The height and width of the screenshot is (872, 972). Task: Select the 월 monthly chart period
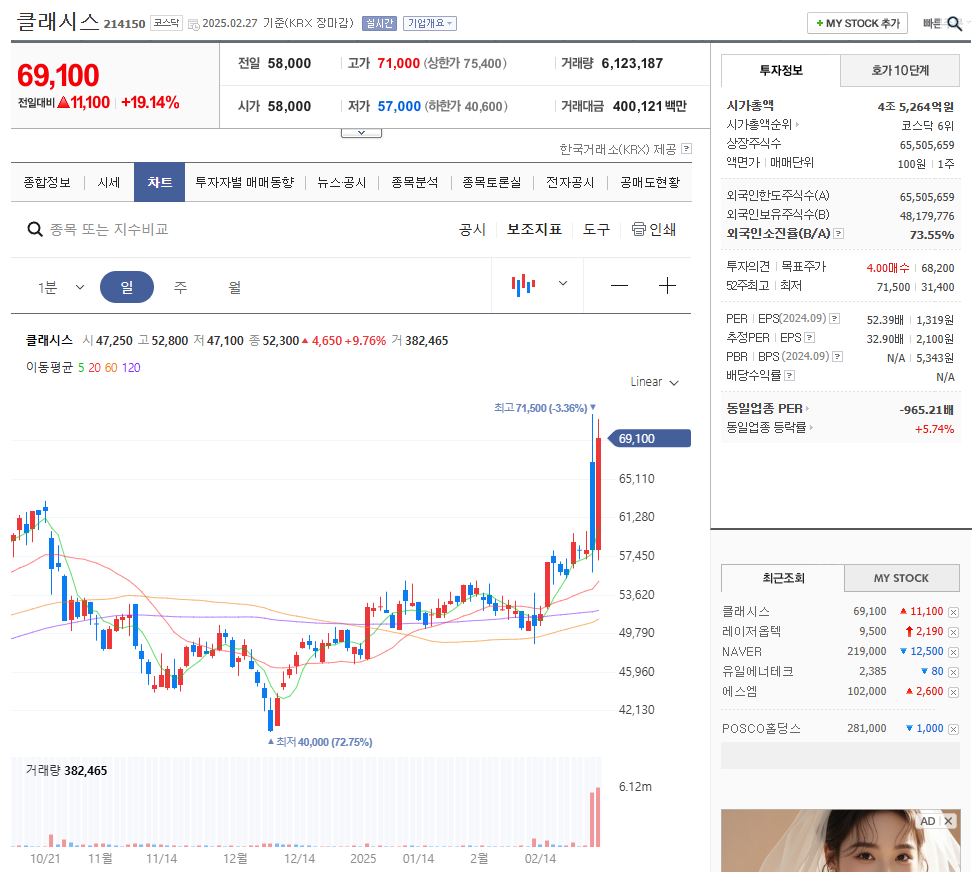click(234, 287)
